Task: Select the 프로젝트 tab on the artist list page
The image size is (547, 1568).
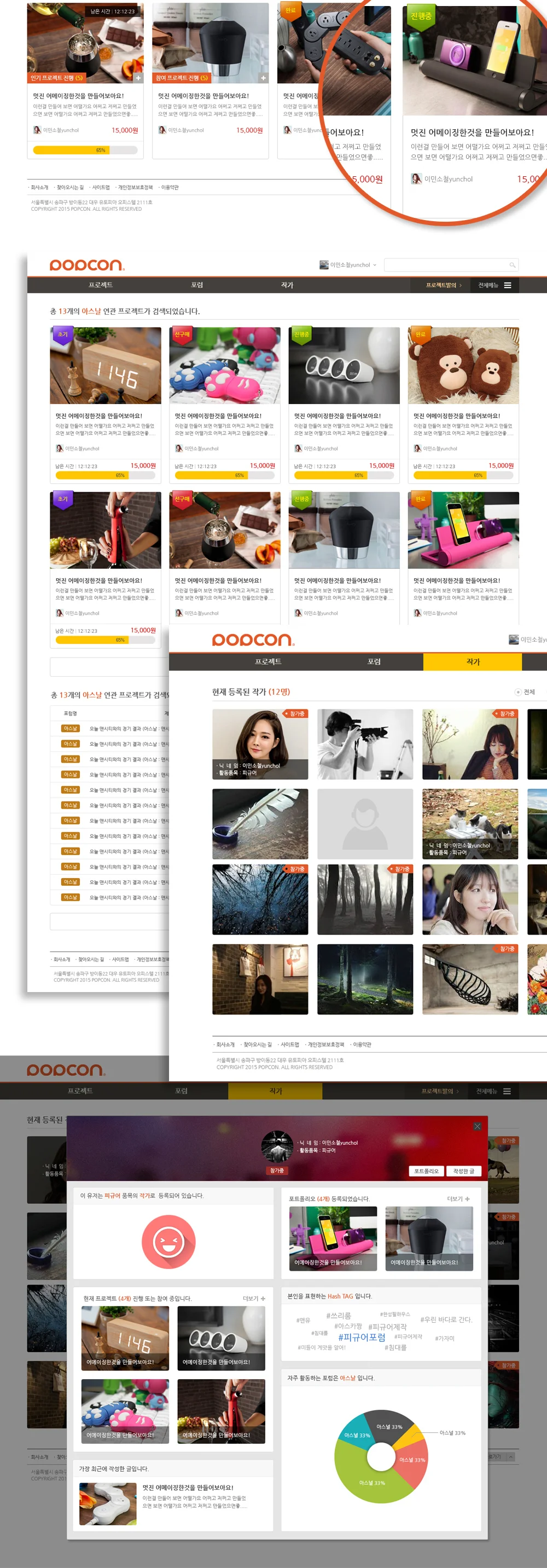Action: coord(267,662)
